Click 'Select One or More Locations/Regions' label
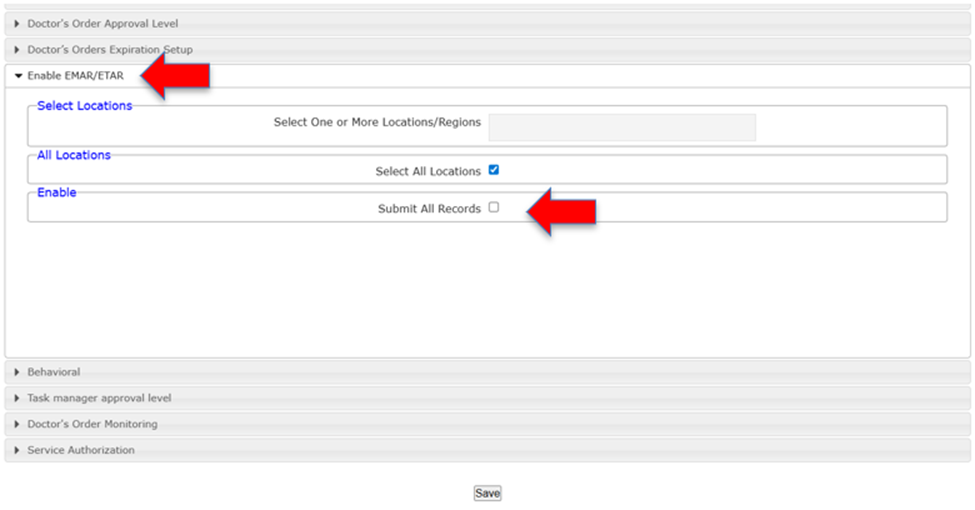975x510 pixels. (377, 123)
